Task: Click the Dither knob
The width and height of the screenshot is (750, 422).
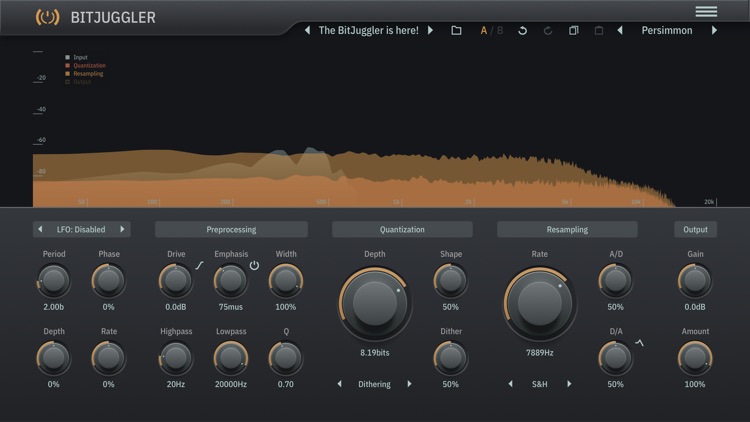Action: pos(450,358)
